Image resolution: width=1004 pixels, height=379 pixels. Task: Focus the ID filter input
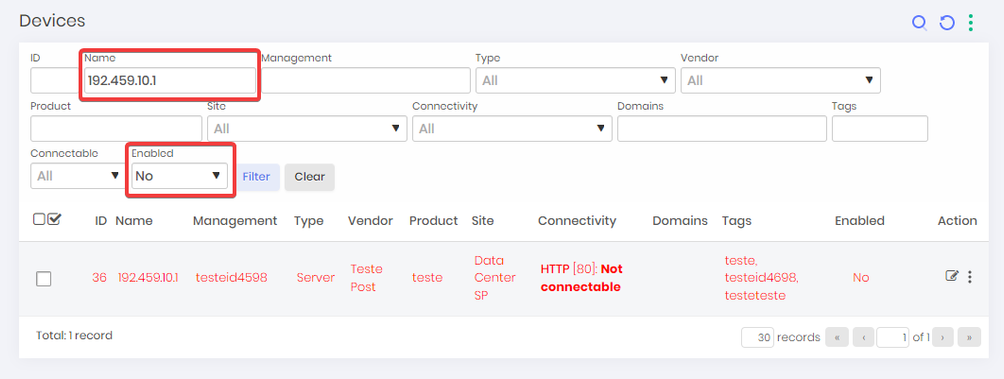[x=56, y=81]
